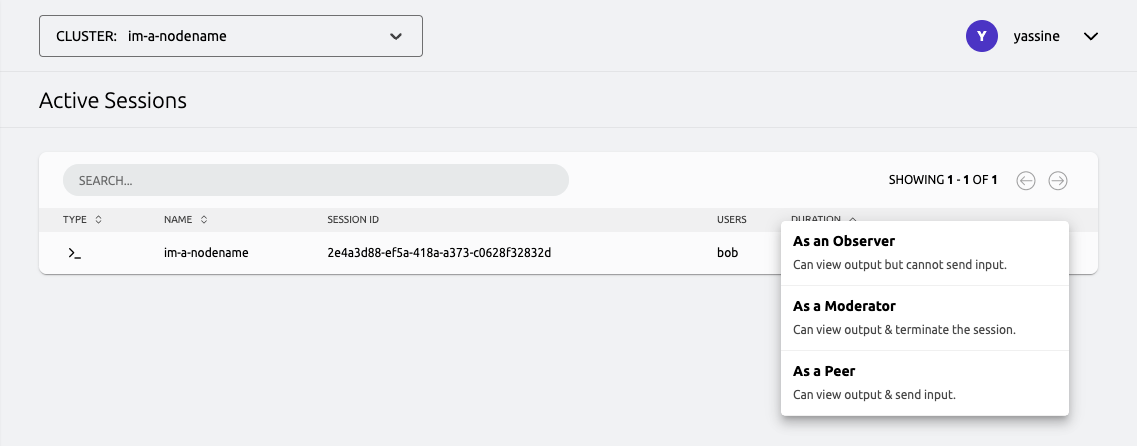Go to the previous page of sessions

1025,180
